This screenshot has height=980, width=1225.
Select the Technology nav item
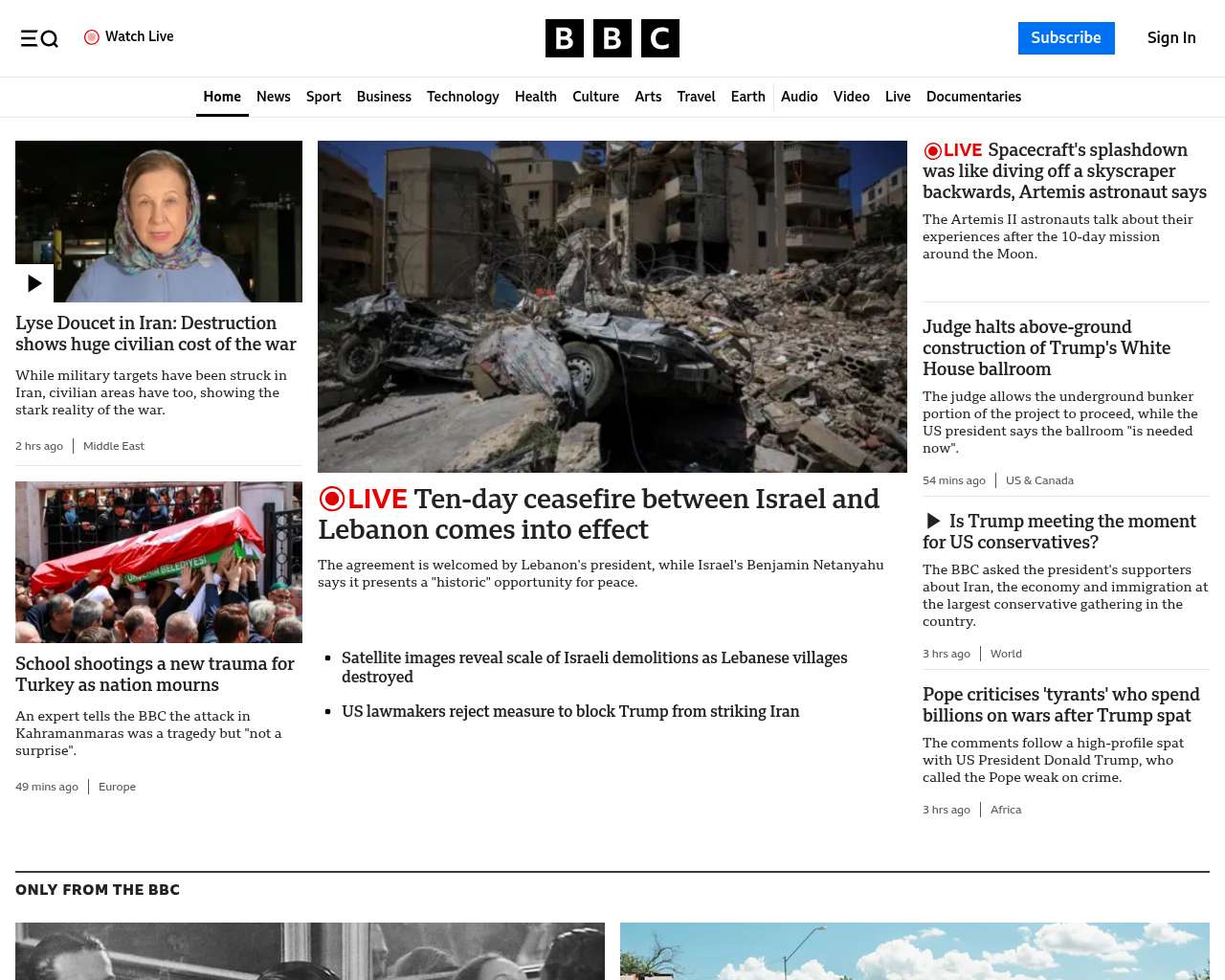tap(463, 97)
